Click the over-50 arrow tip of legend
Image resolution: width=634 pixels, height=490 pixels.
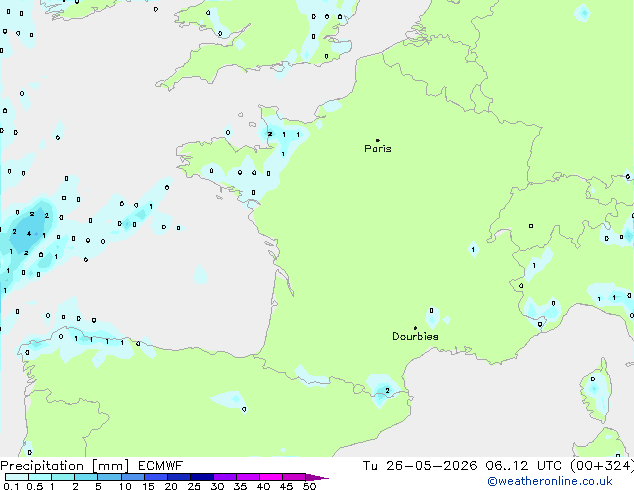[317, 477]
